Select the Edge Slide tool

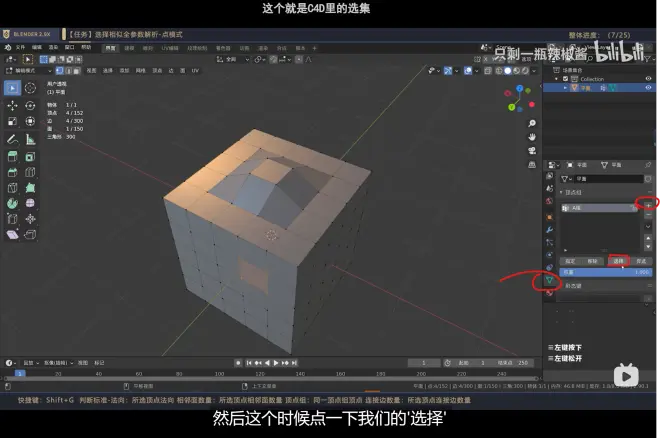(12, 219)
